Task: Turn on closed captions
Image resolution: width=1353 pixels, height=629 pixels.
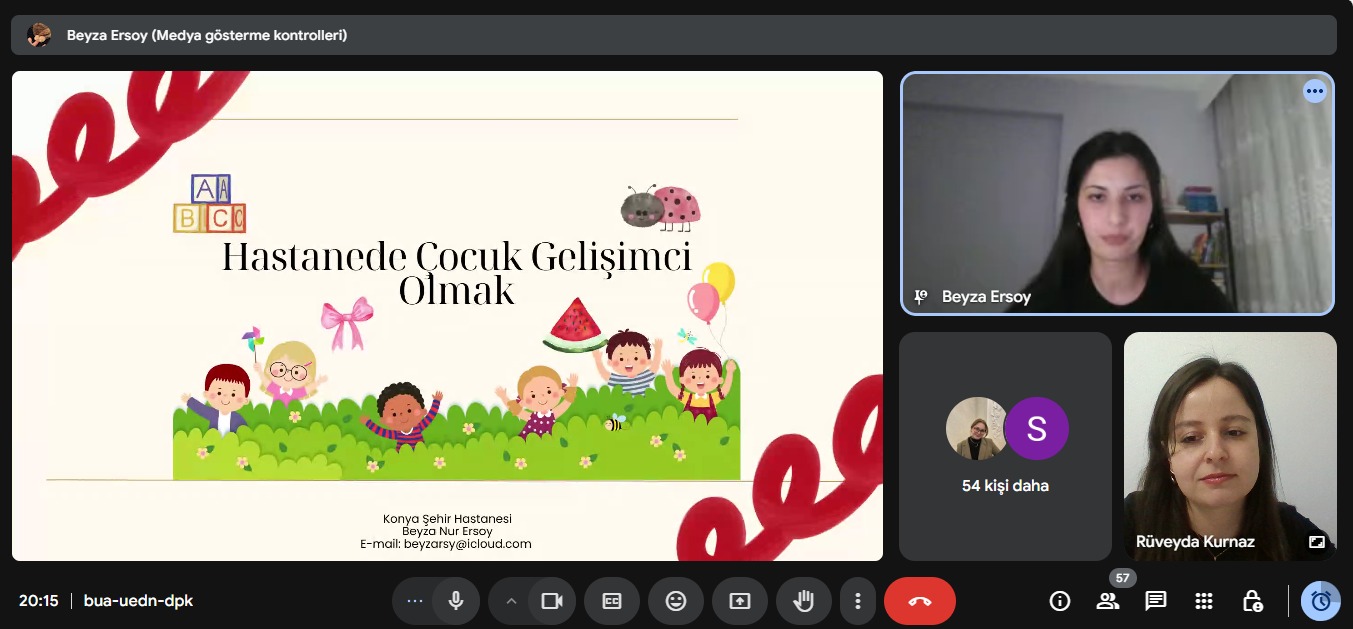Action: [611, 601]
